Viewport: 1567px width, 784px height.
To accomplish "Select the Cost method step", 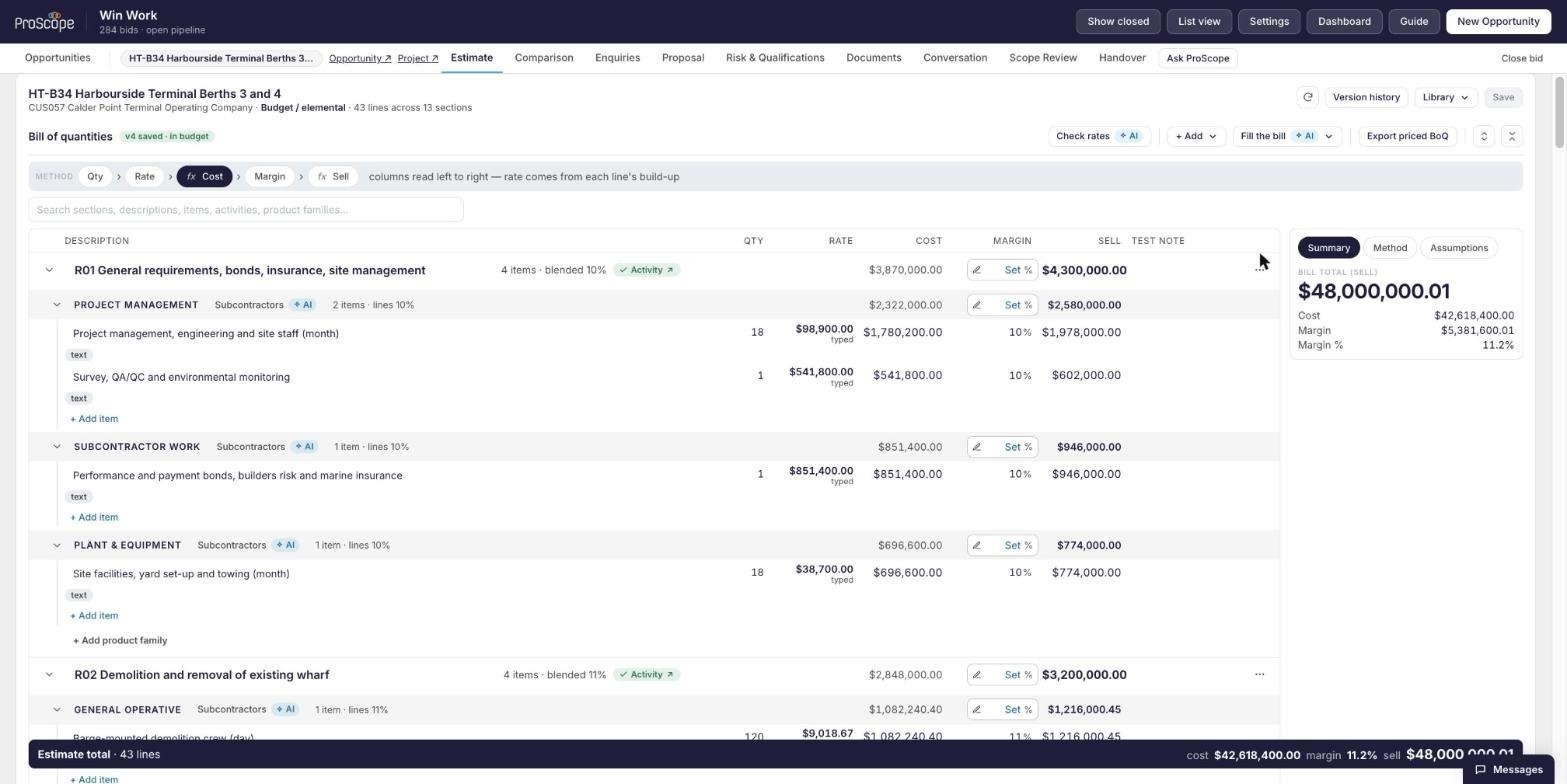I will pos(205,177).
